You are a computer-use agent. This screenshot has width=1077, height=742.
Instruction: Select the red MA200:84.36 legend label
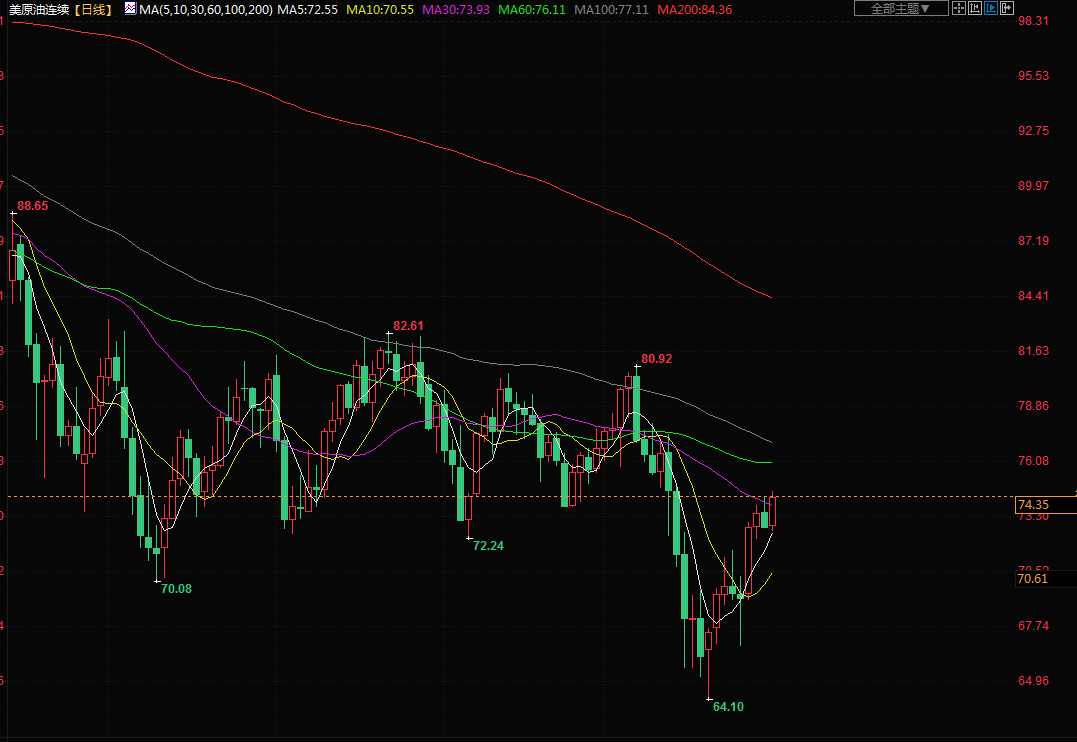[x=694, y=9]
